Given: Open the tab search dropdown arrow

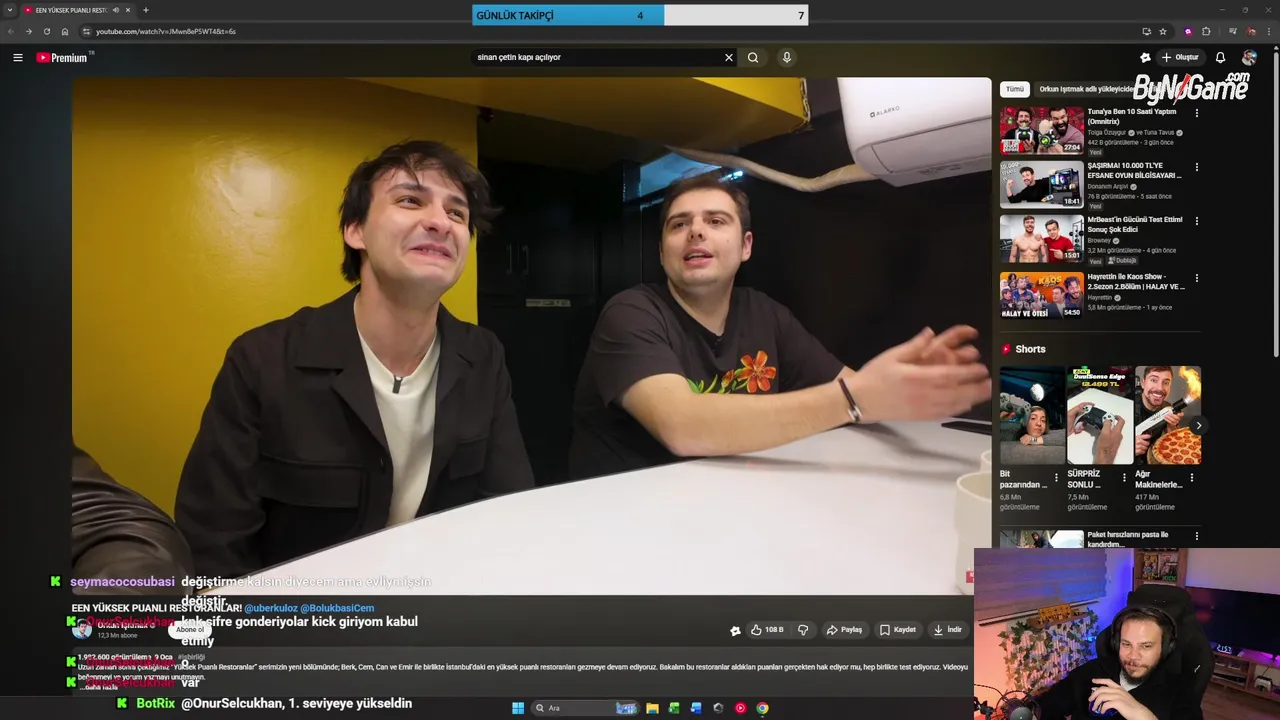Looking at the screenshot, I should (x=9, y=10).
